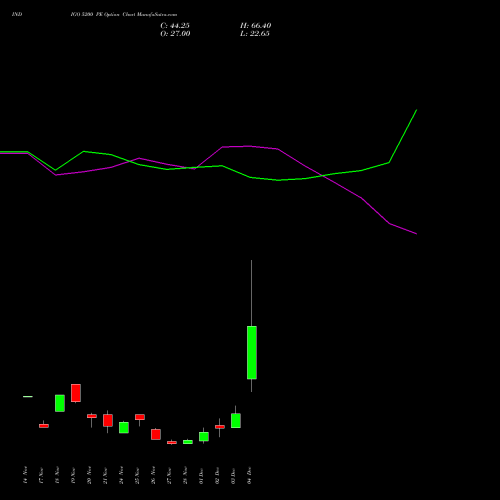500x500 pixels.
Task: Click the small red candle for 27 Nov
Action: (172, 442)
